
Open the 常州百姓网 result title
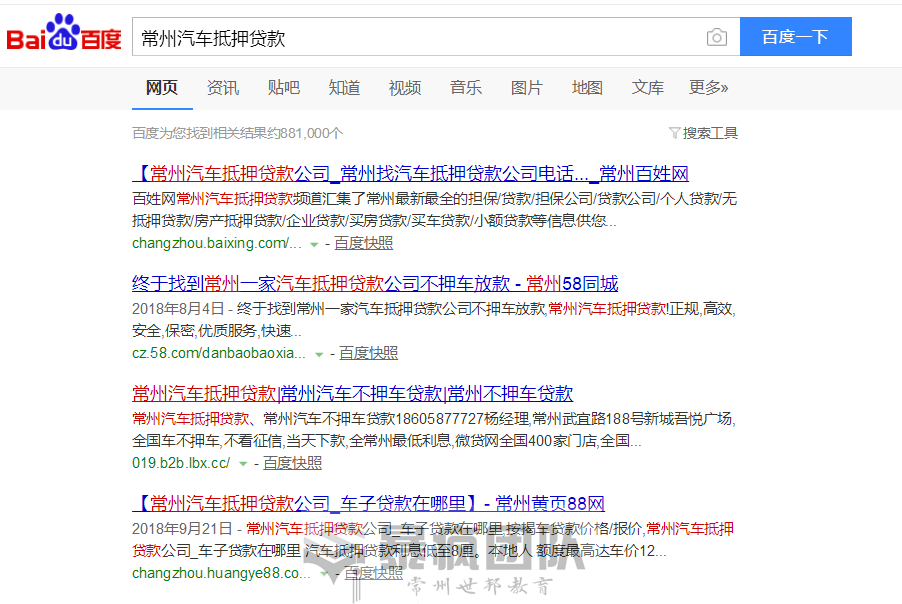point(411,173)
